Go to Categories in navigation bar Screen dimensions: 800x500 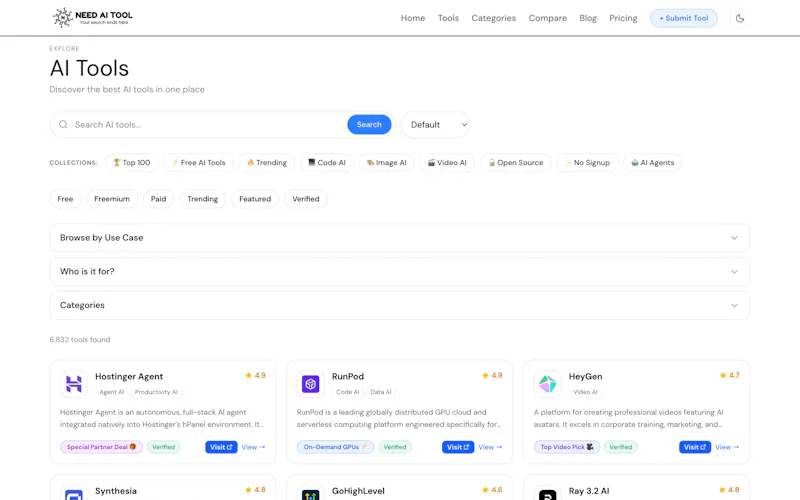click(x=493, y=18)
